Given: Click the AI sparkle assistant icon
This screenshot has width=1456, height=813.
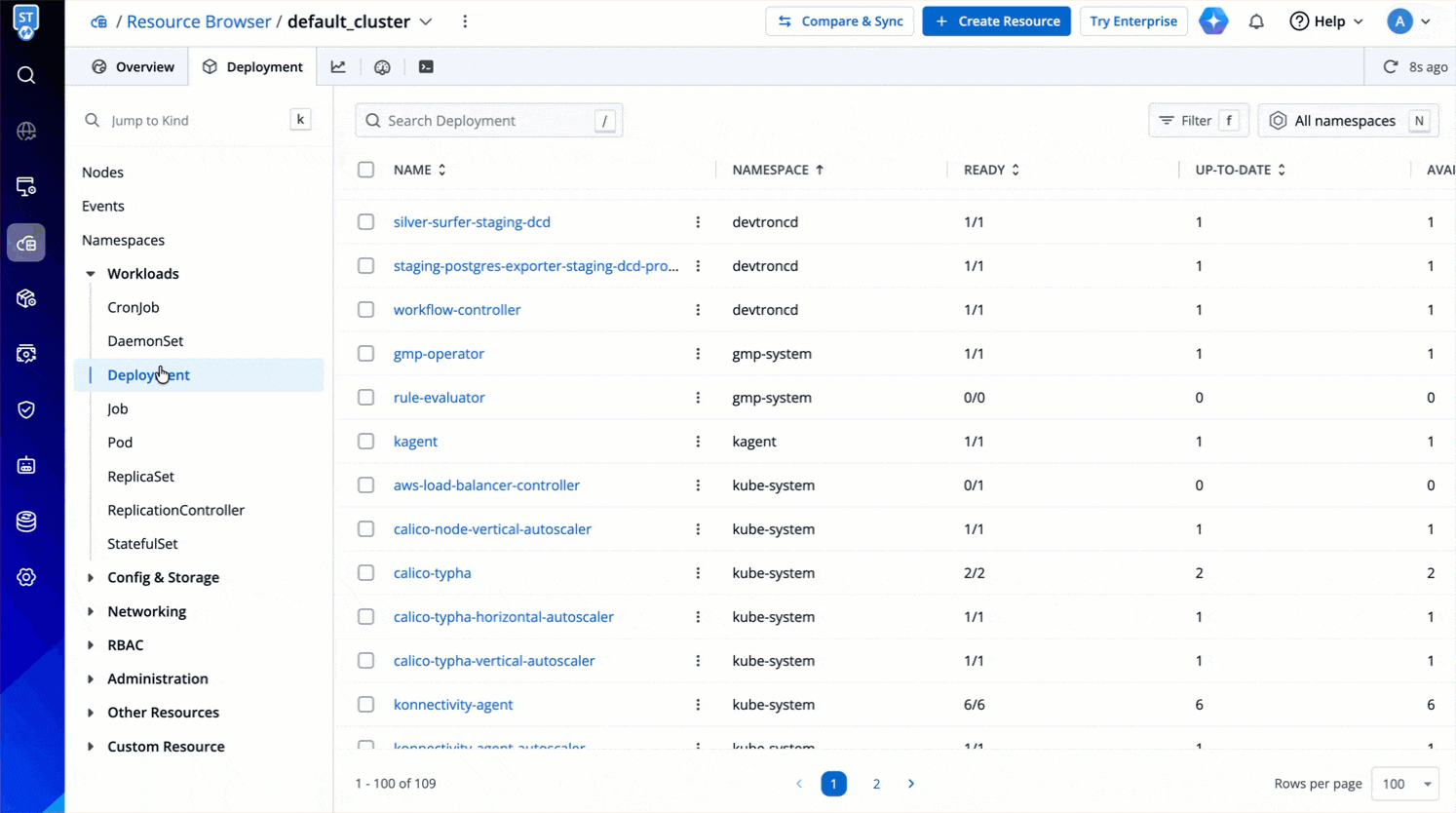Looking at the screenshot, I should (1213, 21).
